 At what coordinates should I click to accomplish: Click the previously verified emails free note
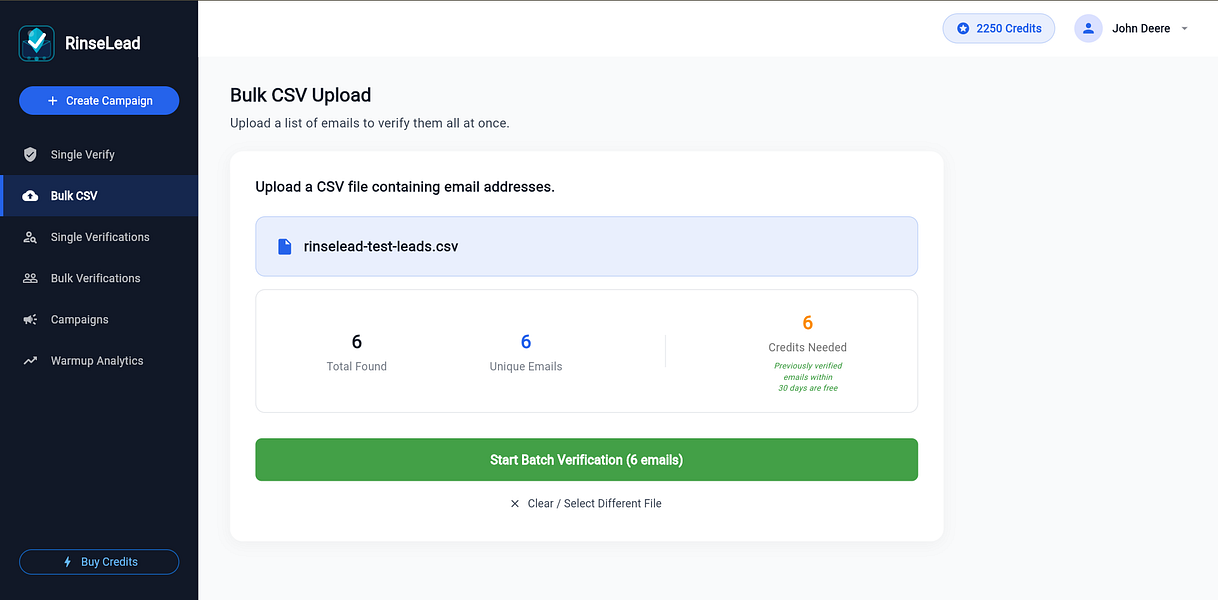click(808, 377)
